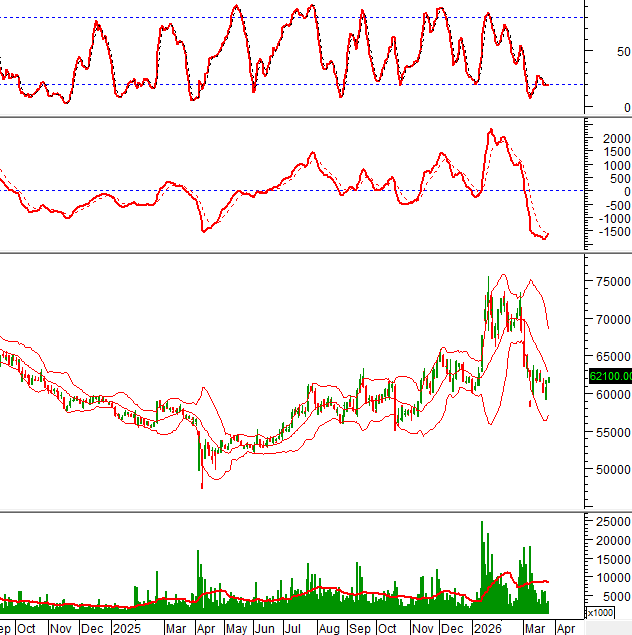Viewport: 632px width, 635px height.
Task: Click the 75000 price axis label
Action: coord(608,283)
